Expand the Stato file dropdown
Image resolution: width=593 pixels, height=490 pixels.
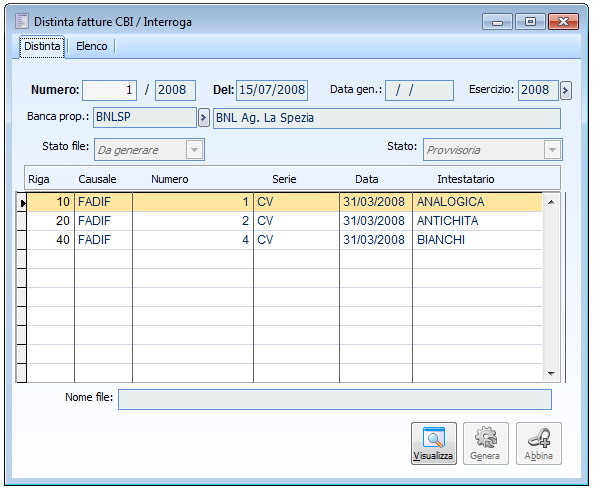(194, 150)
